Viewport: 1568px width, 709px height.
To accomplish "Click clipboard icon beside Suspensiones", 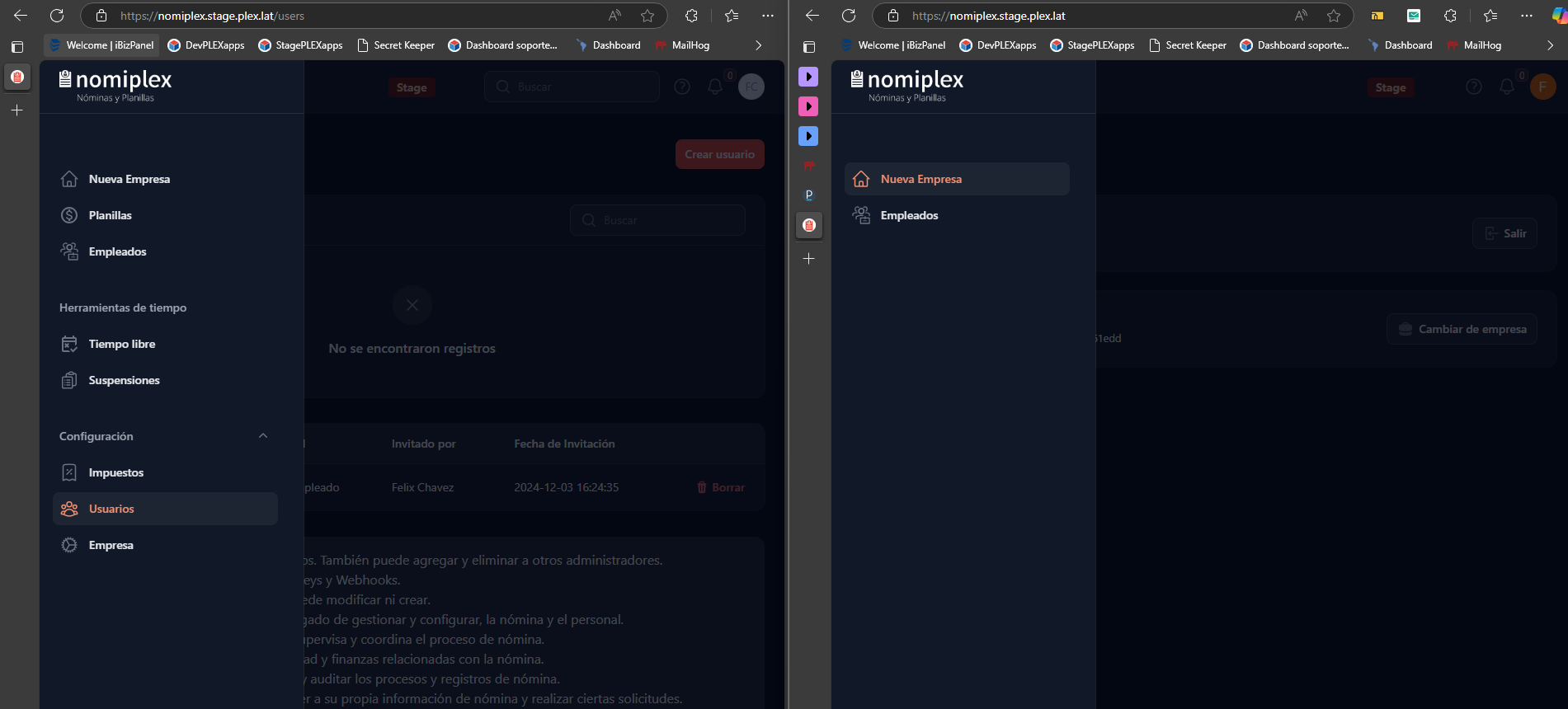I will click(x=69, y=380).
